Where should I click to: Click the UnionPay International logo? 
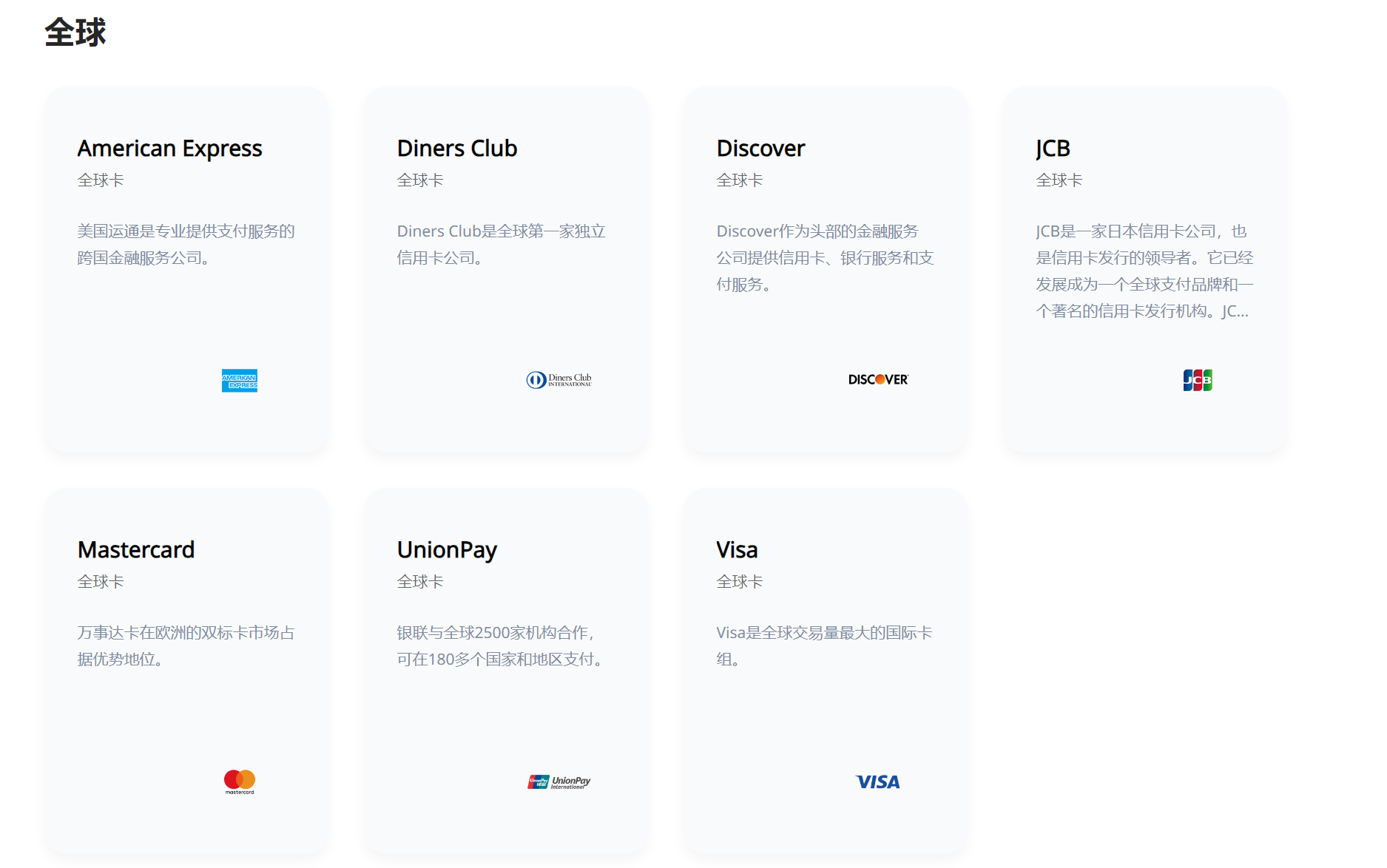pos(558,781)
